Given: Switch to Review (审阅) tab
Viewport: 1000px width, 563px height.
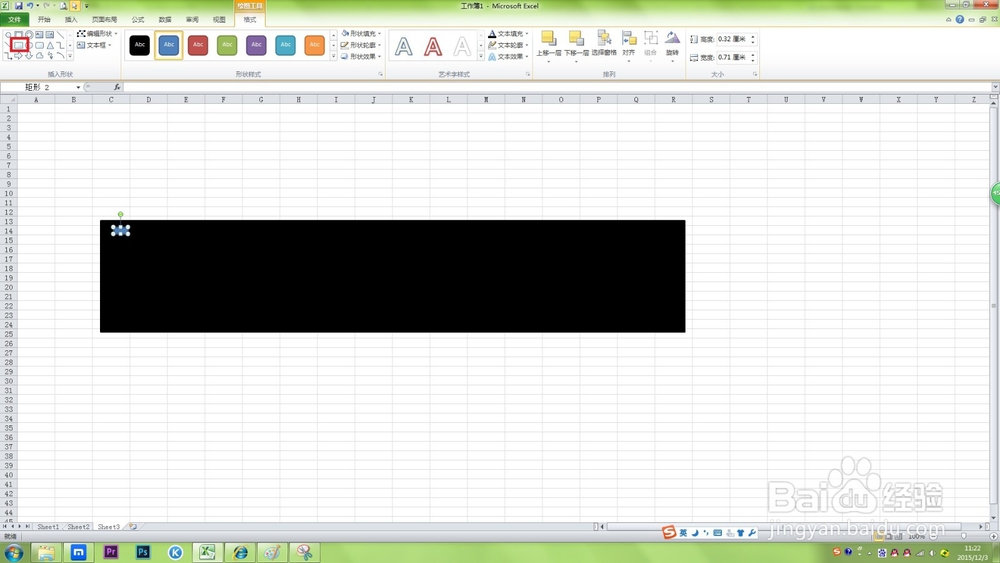Looking at the screenshot, I should click(x=192, y=20).
